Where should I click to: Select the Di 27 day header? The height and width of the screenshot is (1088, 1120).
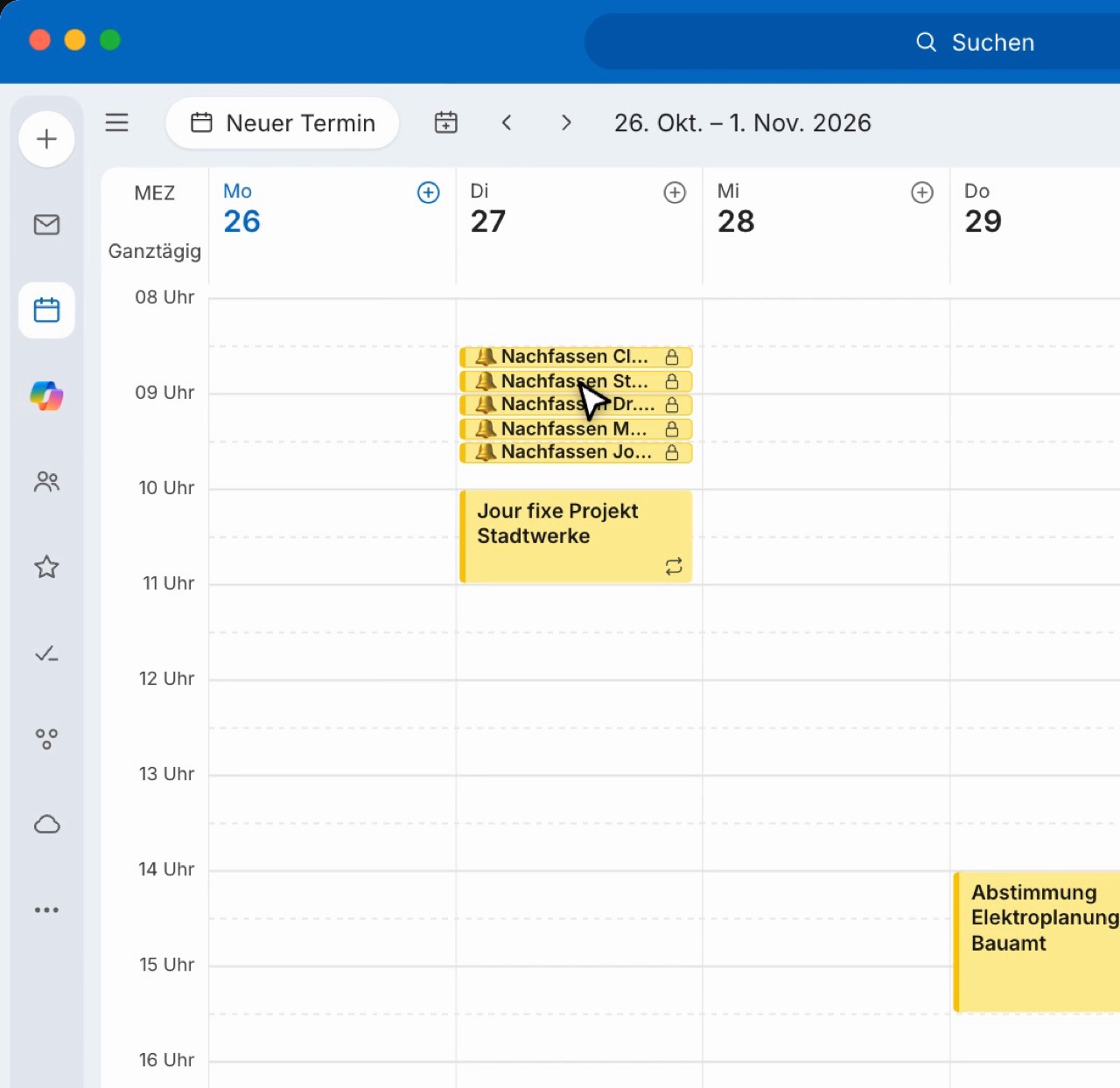488,209
